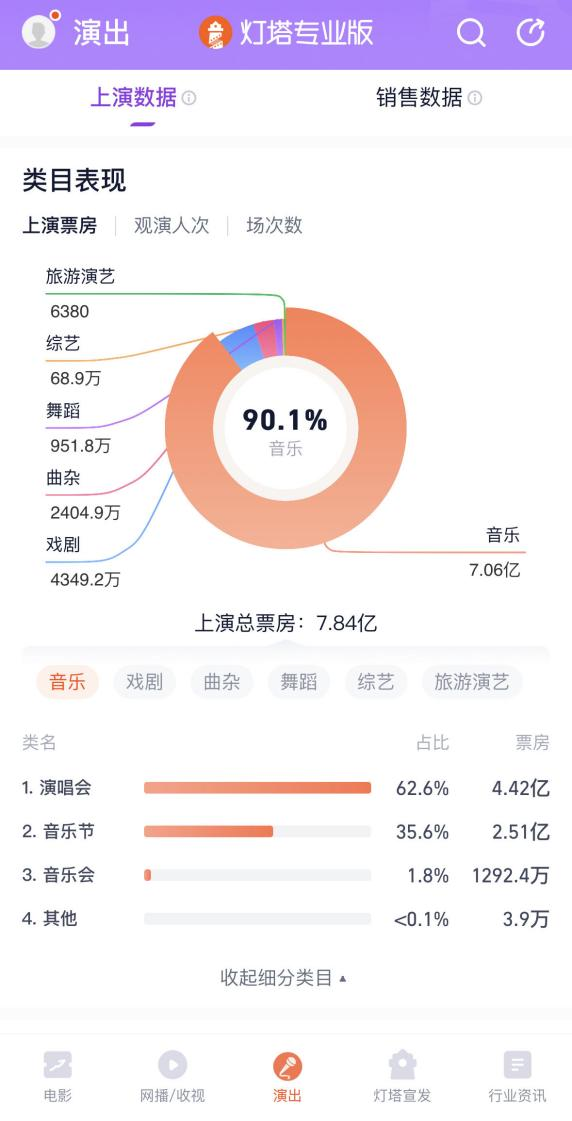This screenshot has height=1121, width=572.
Task: Open the 行业资讯 navigation icon
Action: click(517, 1065)
